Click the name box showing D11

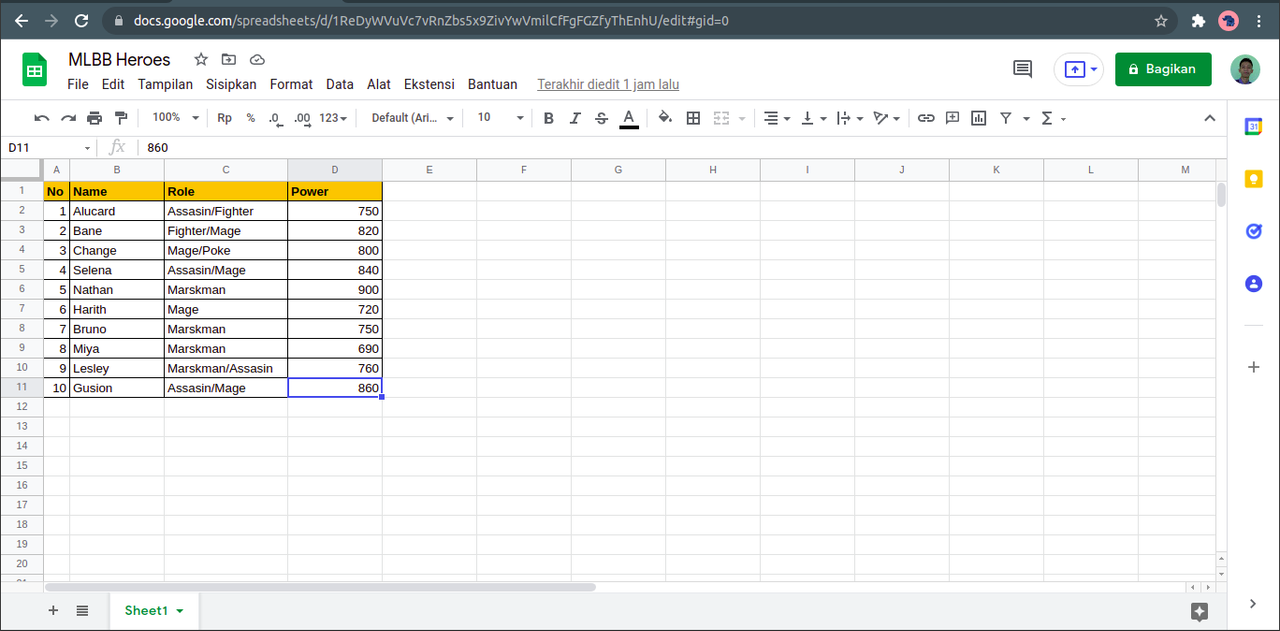pos(49,147)
